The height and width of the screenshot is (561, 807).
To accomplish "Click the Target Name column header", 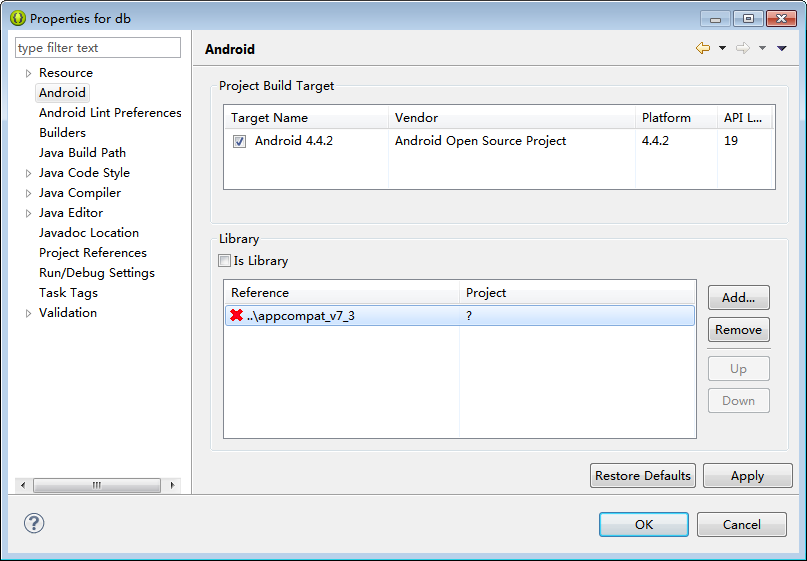I will (x=306, y=118).
